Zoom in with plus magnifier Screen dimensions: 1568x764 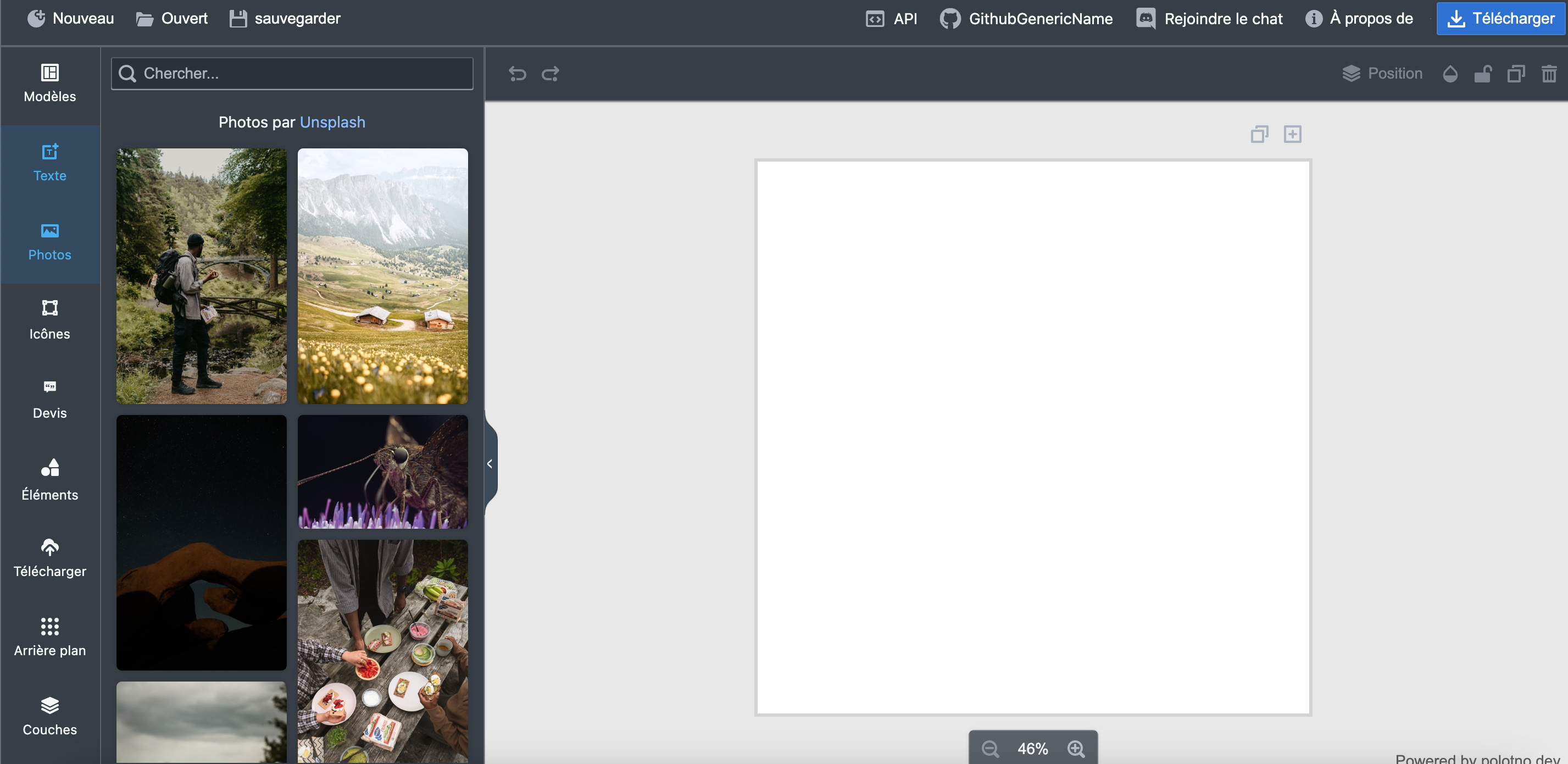(x=1076, y=748)
